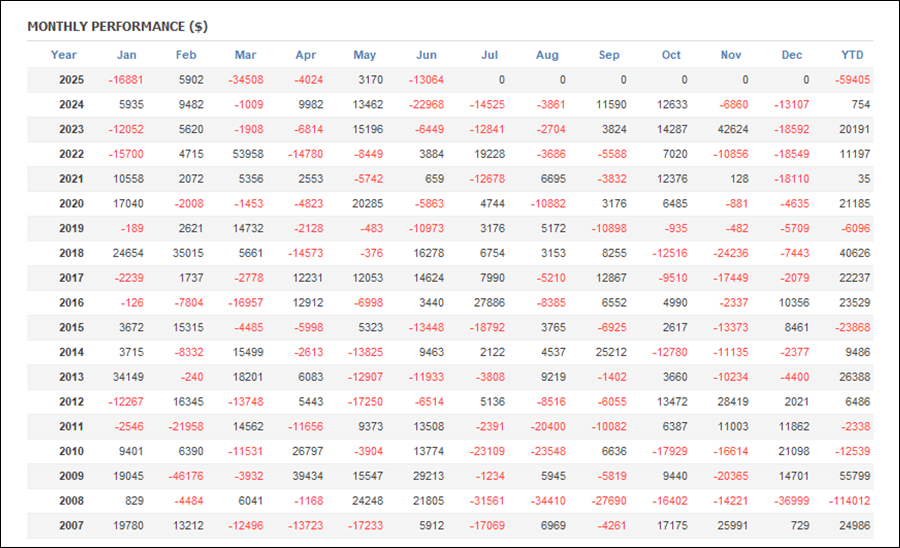The height and width of the screenshot is (548, 900).
Task: Click August 2011 value -20400
Action: pos(548,426)
